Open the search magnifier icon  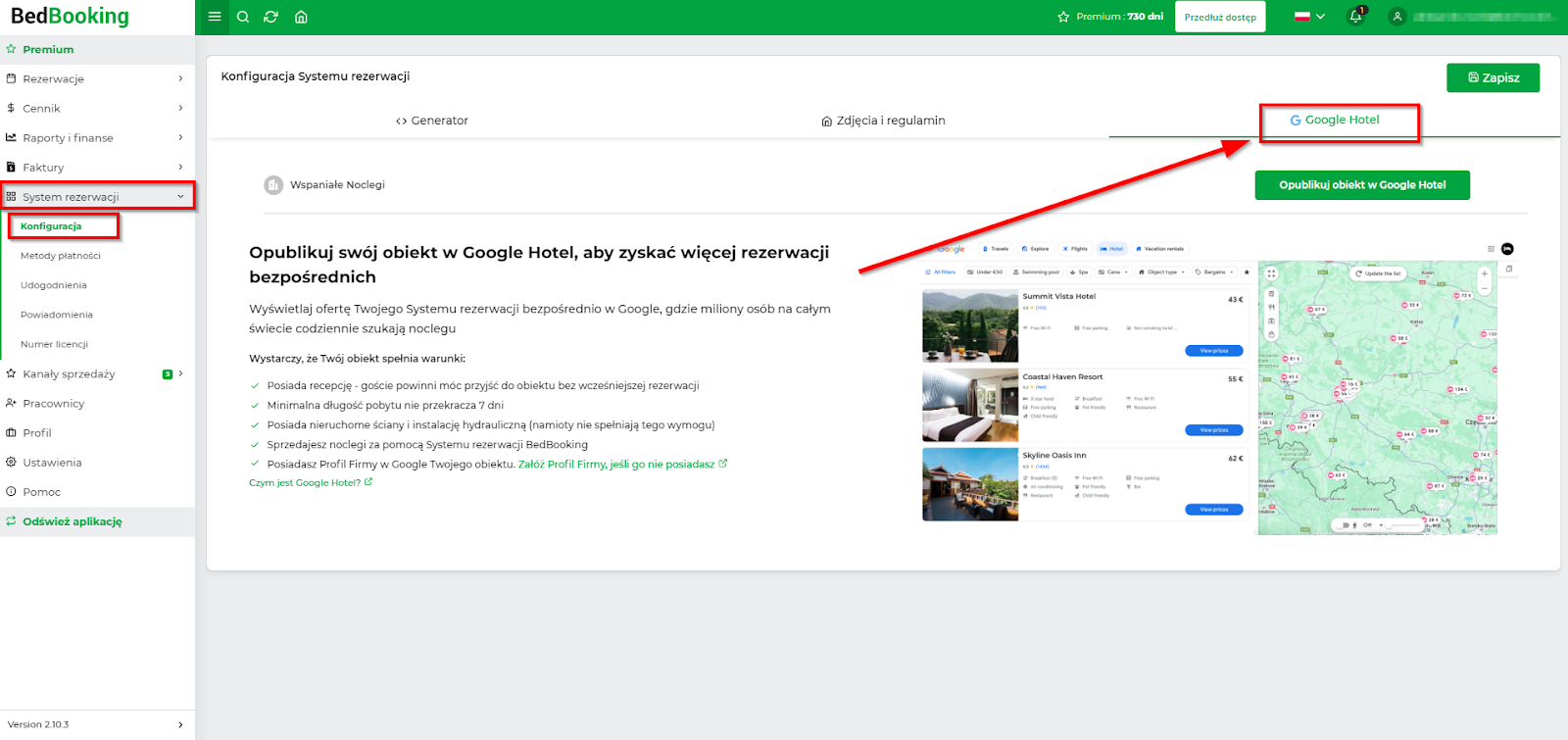pos(243,17)
